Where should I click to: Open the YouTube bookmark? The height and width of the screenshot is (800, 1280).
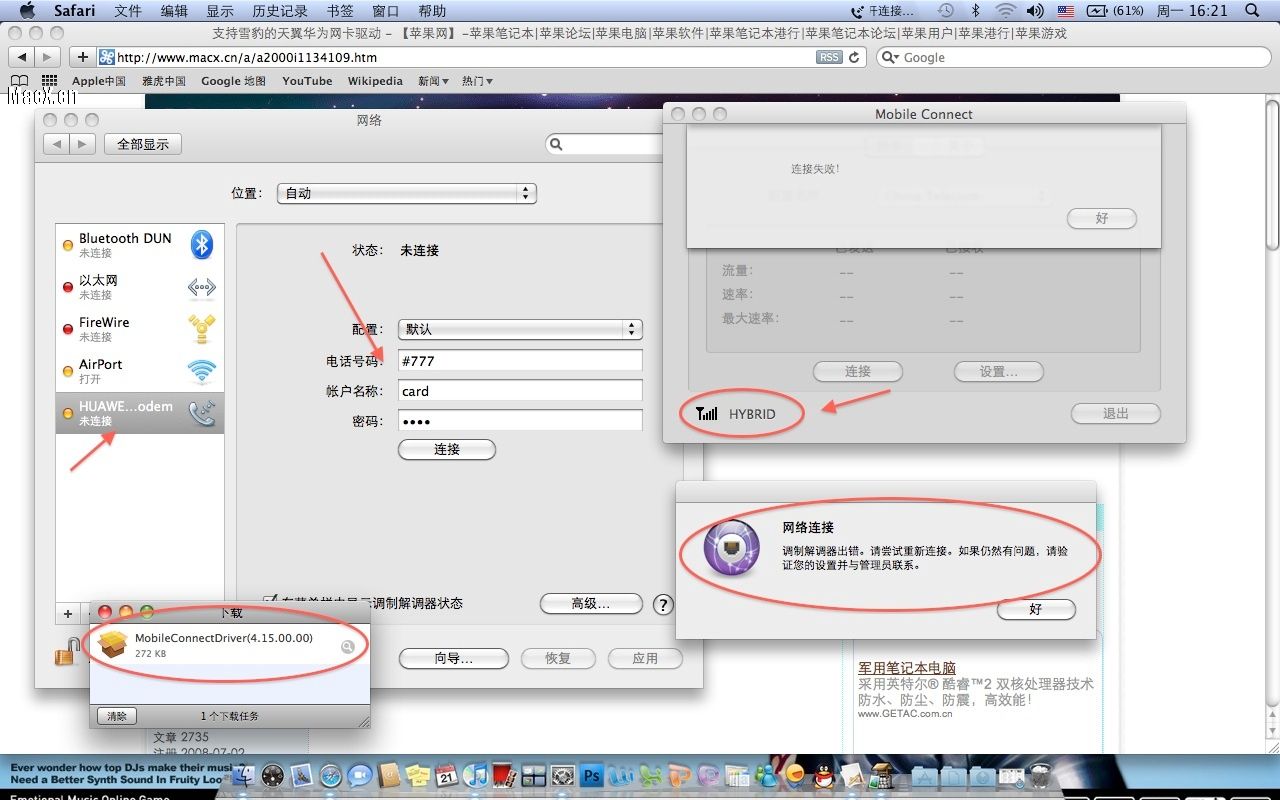point(307,81)
